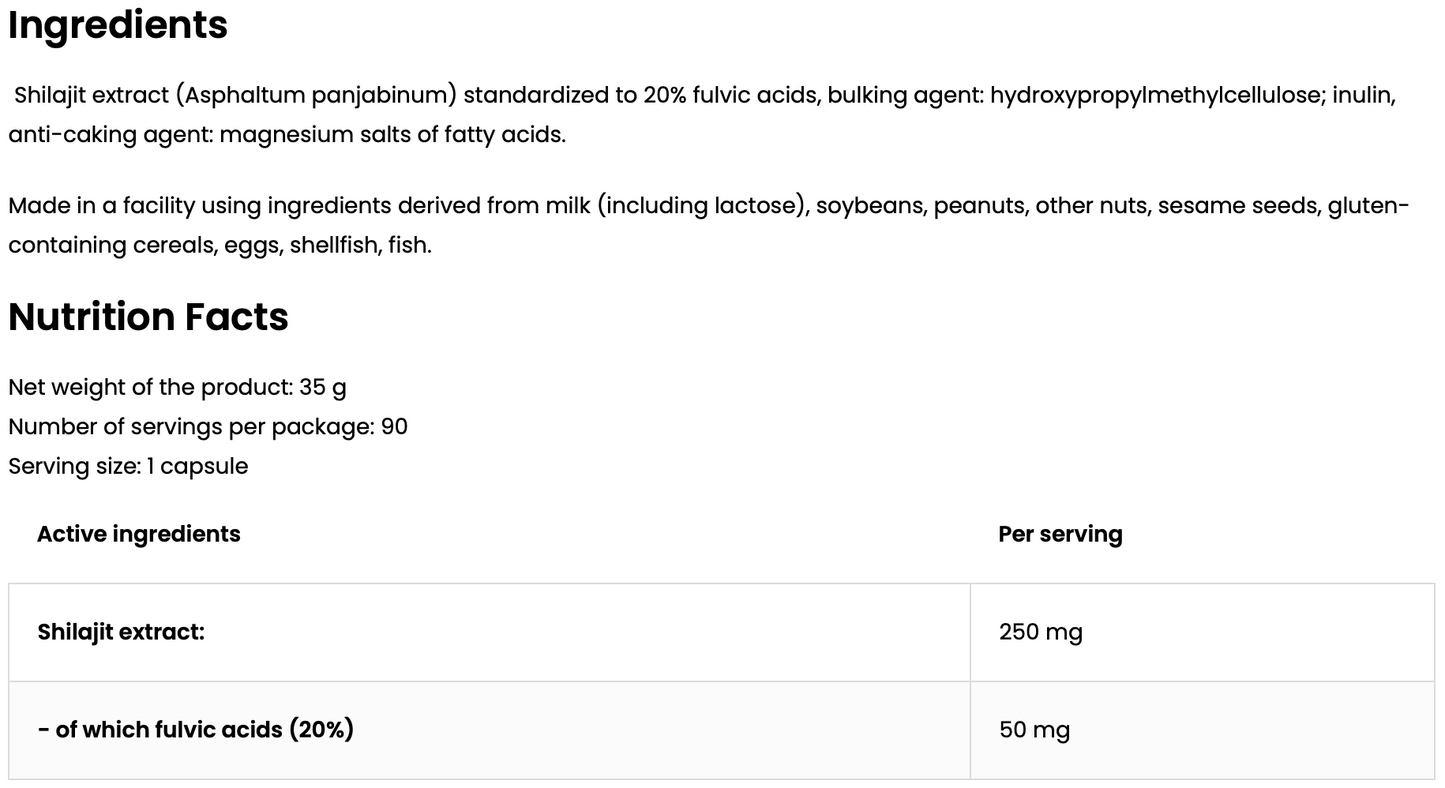1445x788 pixels.
Task: Select the fulvic acids (20%) row label
Action: pos(196,730)
